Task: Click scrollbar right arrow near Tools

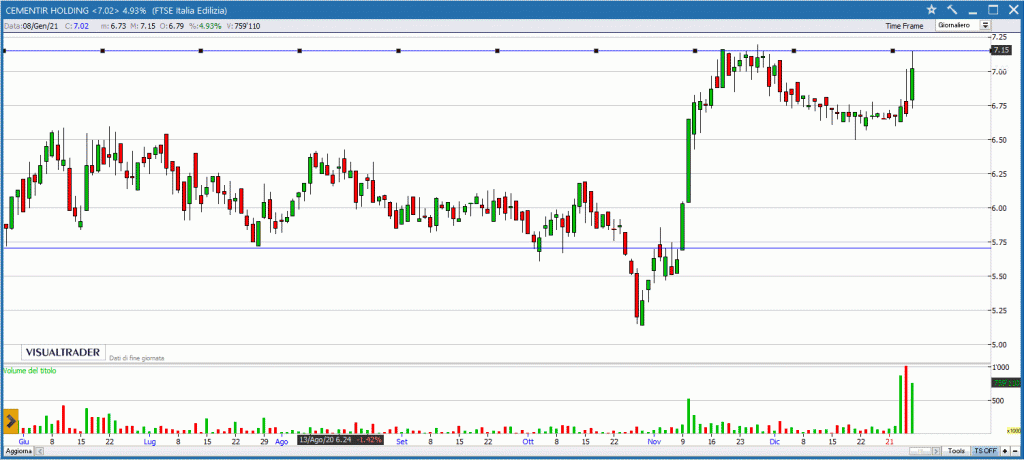Action: [x=937, y=452]
